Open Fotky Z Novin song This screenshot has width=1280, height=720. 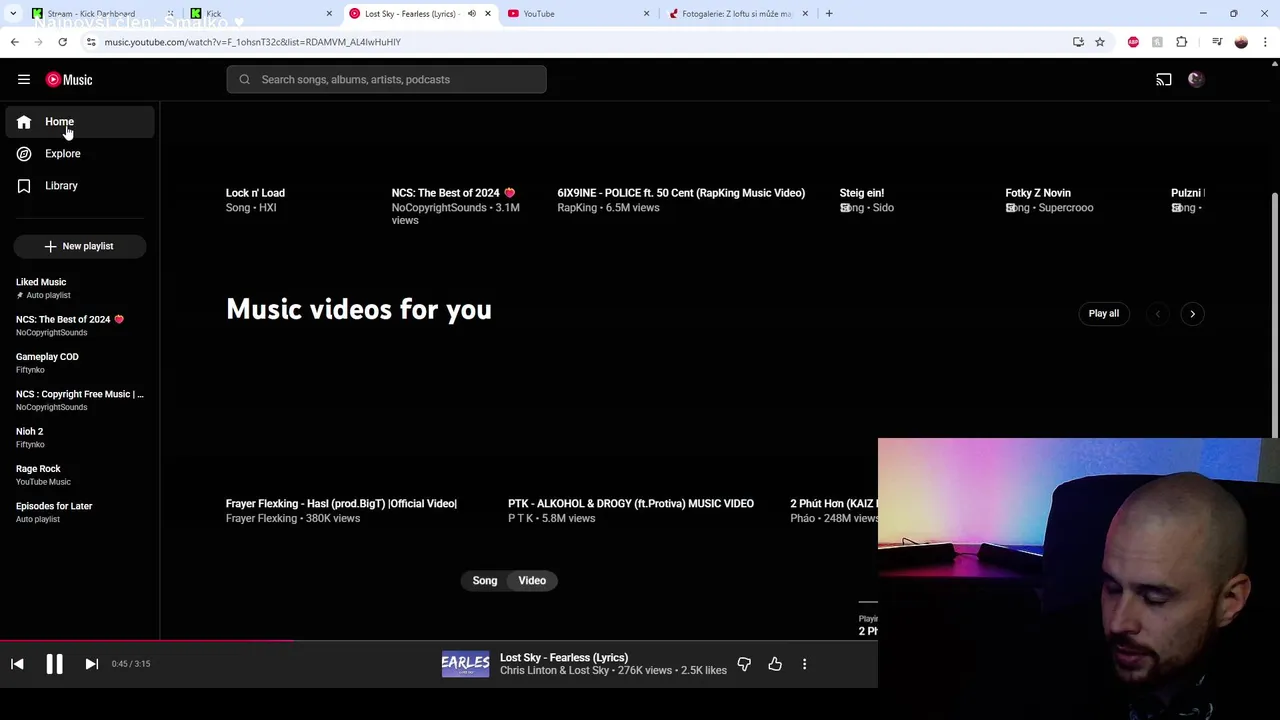pos(1038,193)
